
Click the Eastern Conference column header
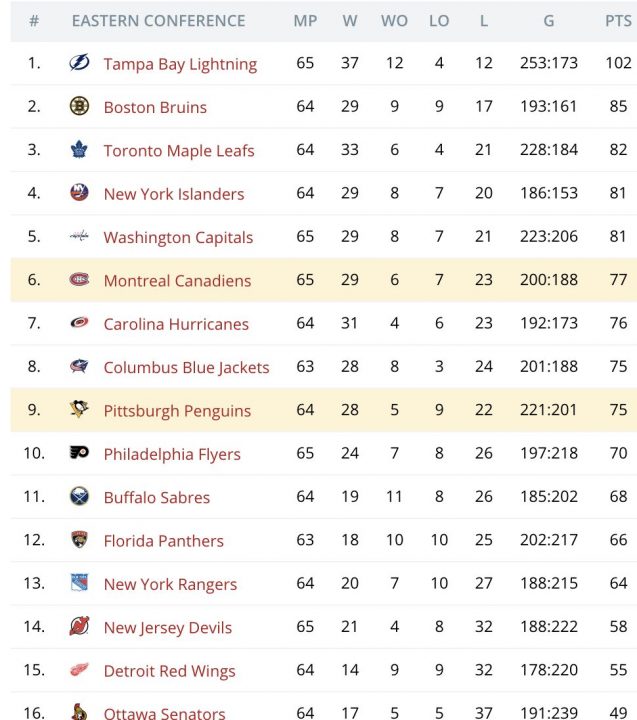point(158,21)
